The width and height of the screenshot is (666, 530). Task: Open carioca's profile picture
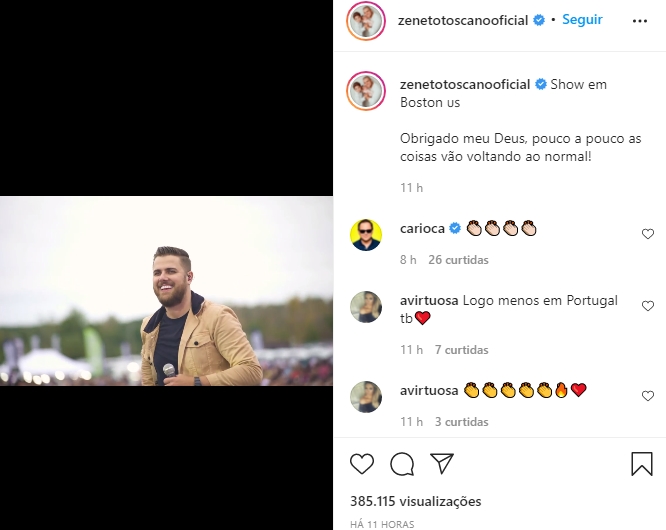coord(366,235)
